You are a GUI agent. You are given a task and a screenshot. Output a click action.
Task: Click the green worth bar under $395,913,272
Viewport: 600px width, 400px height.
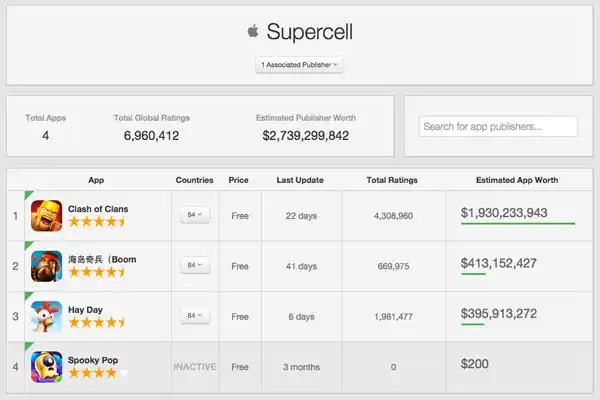click(x=473, y=324)
